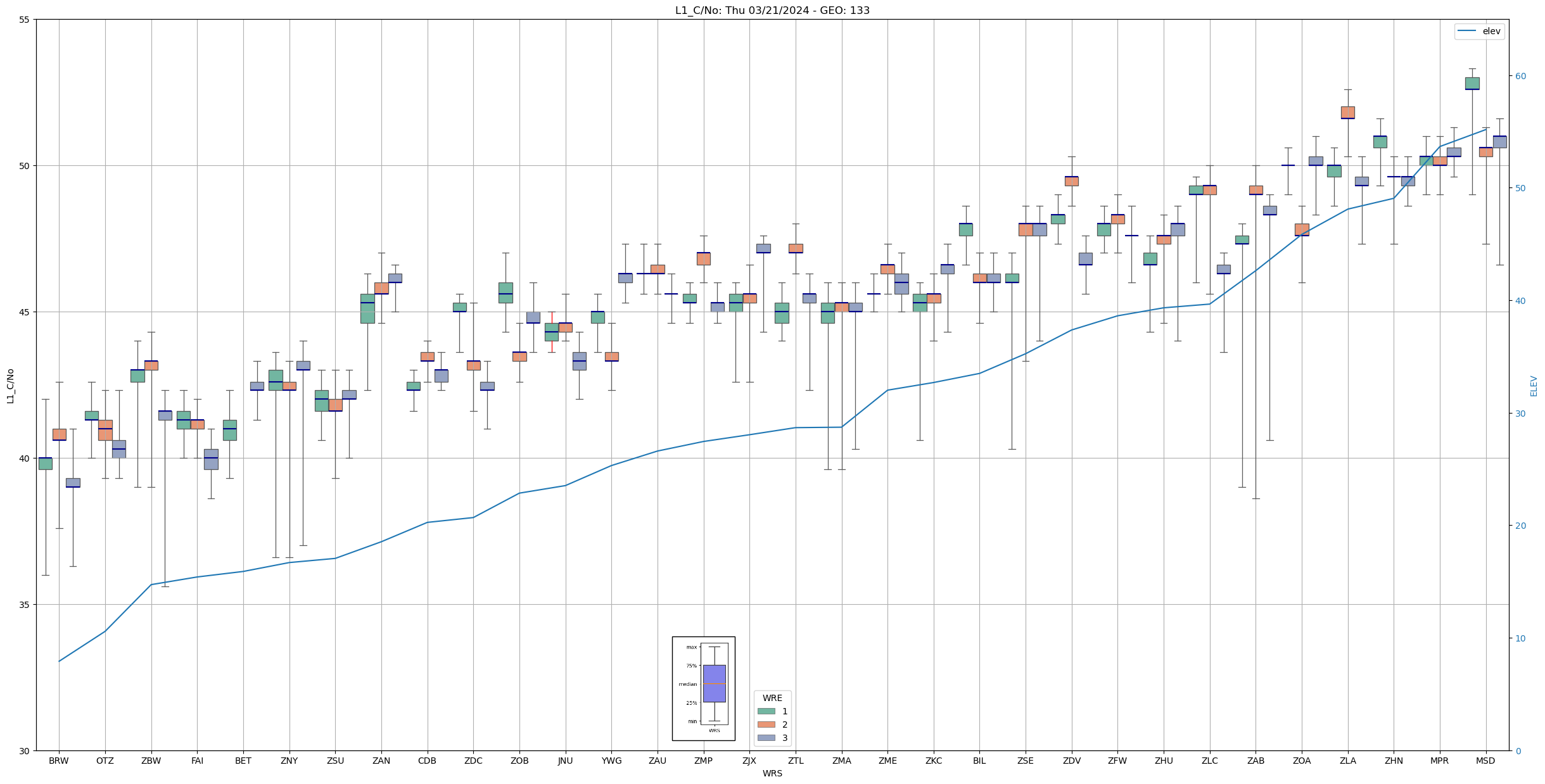The height and width of the screenshot is (784, 1545).
Task: Click the WRS x-axis title
Action: pos(772,773)
